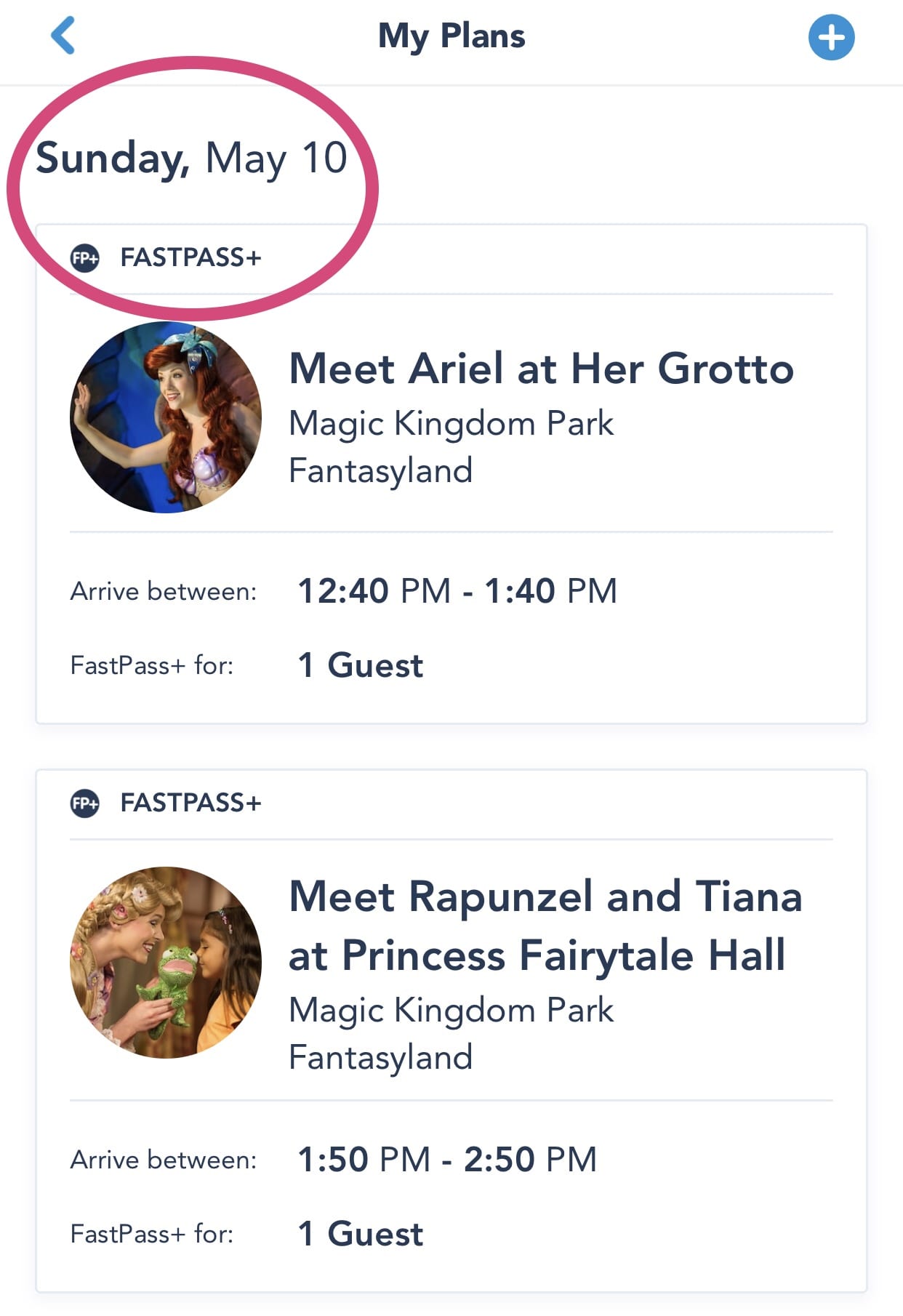Tap Magic Kingdom Park under Ariel
The height and width of the screenshot is (1316, 903).
tap(451, 424)
